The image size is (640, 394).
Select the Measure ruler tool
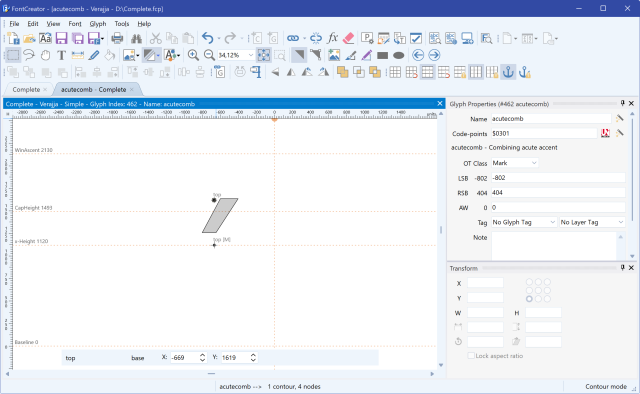click(x=78, y=55)
